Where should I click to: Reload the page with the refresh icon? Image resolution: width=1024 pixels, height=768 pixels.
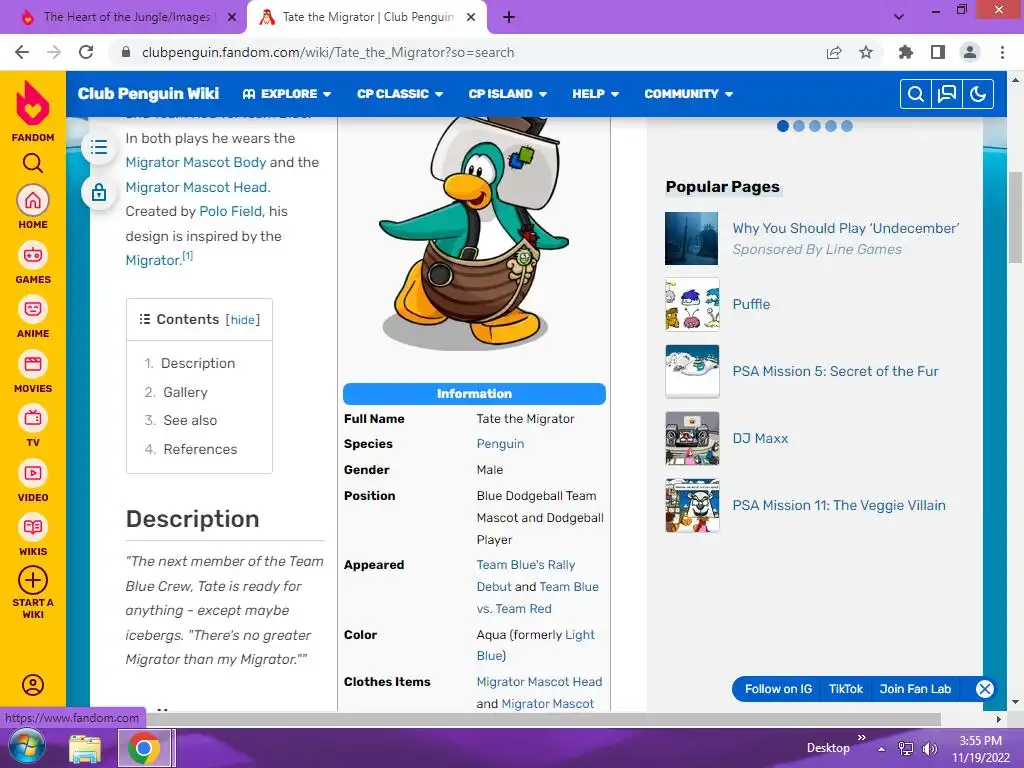pyautogui.click(x=86, y=52)
